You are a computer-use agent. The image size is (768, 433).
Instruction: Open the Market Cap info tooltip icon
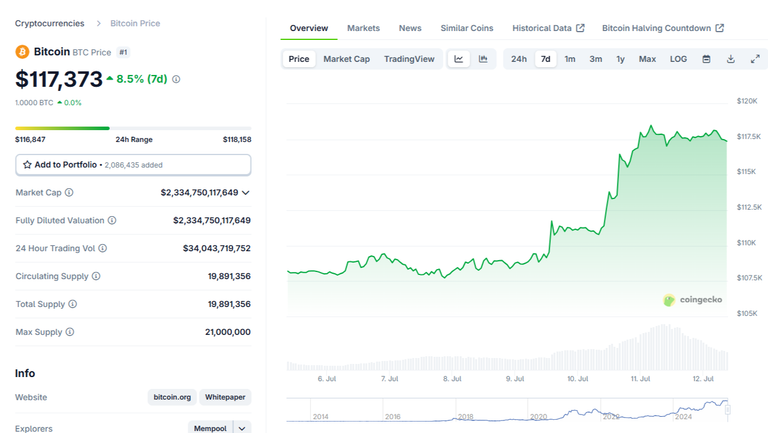coord(69,192)
